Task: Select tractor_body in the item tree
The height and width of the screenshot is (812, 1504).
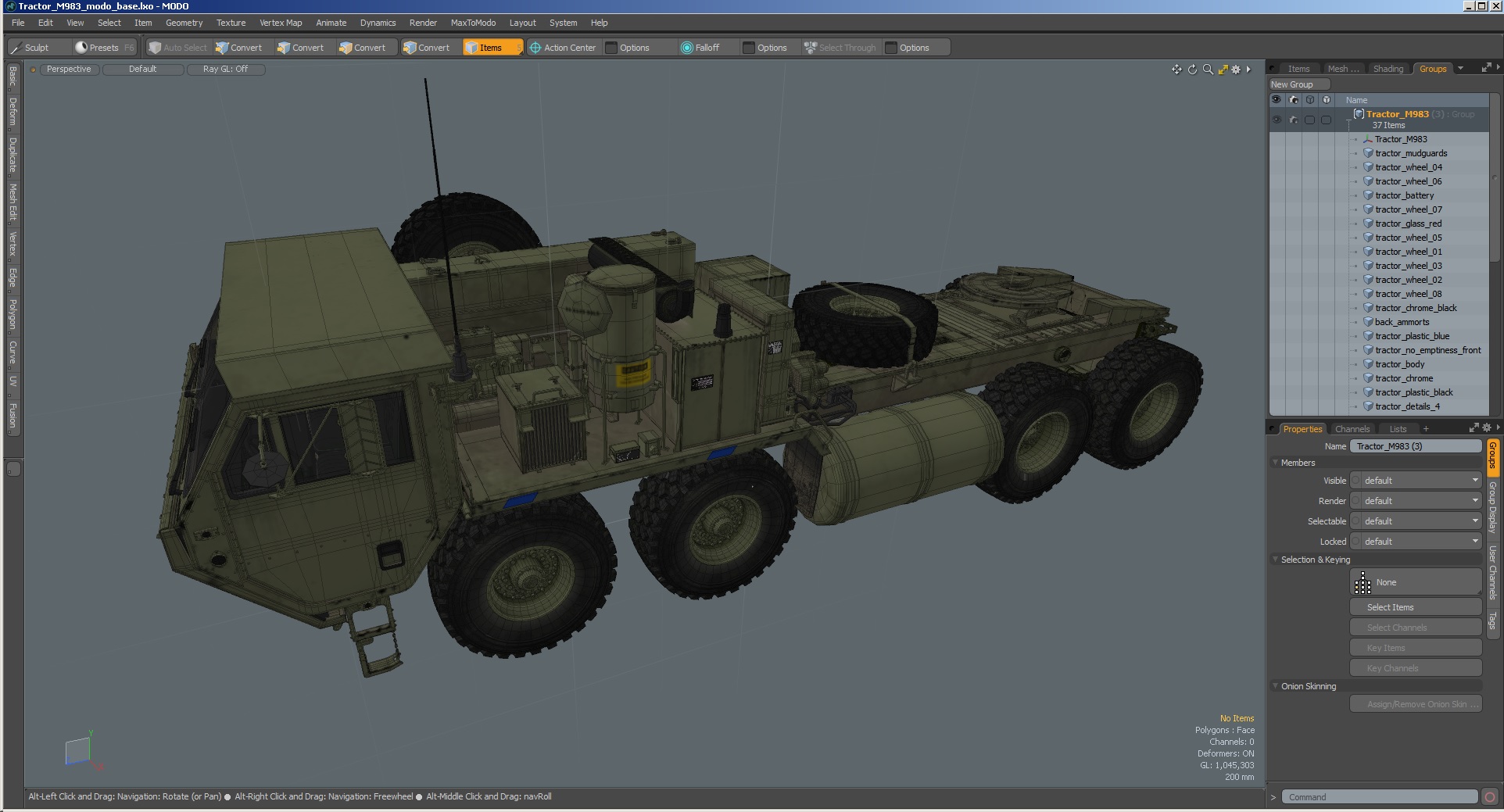Action: [1399, 364]
